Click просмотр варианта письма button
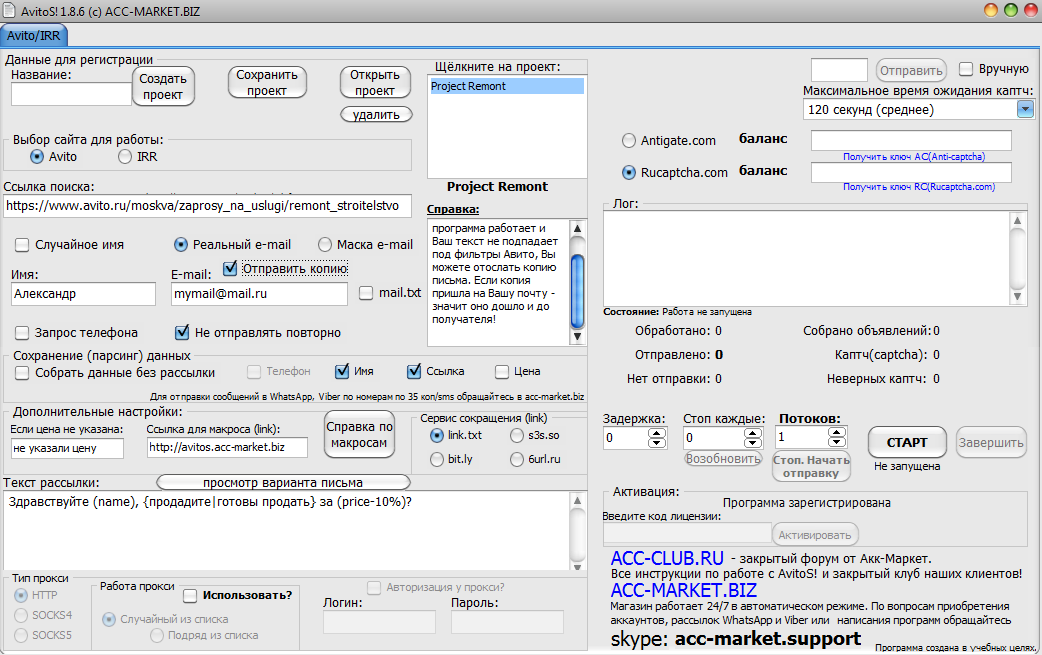The width and height of the screenshot is (1042, 655). pyautogui.click(x=283, y=482)
